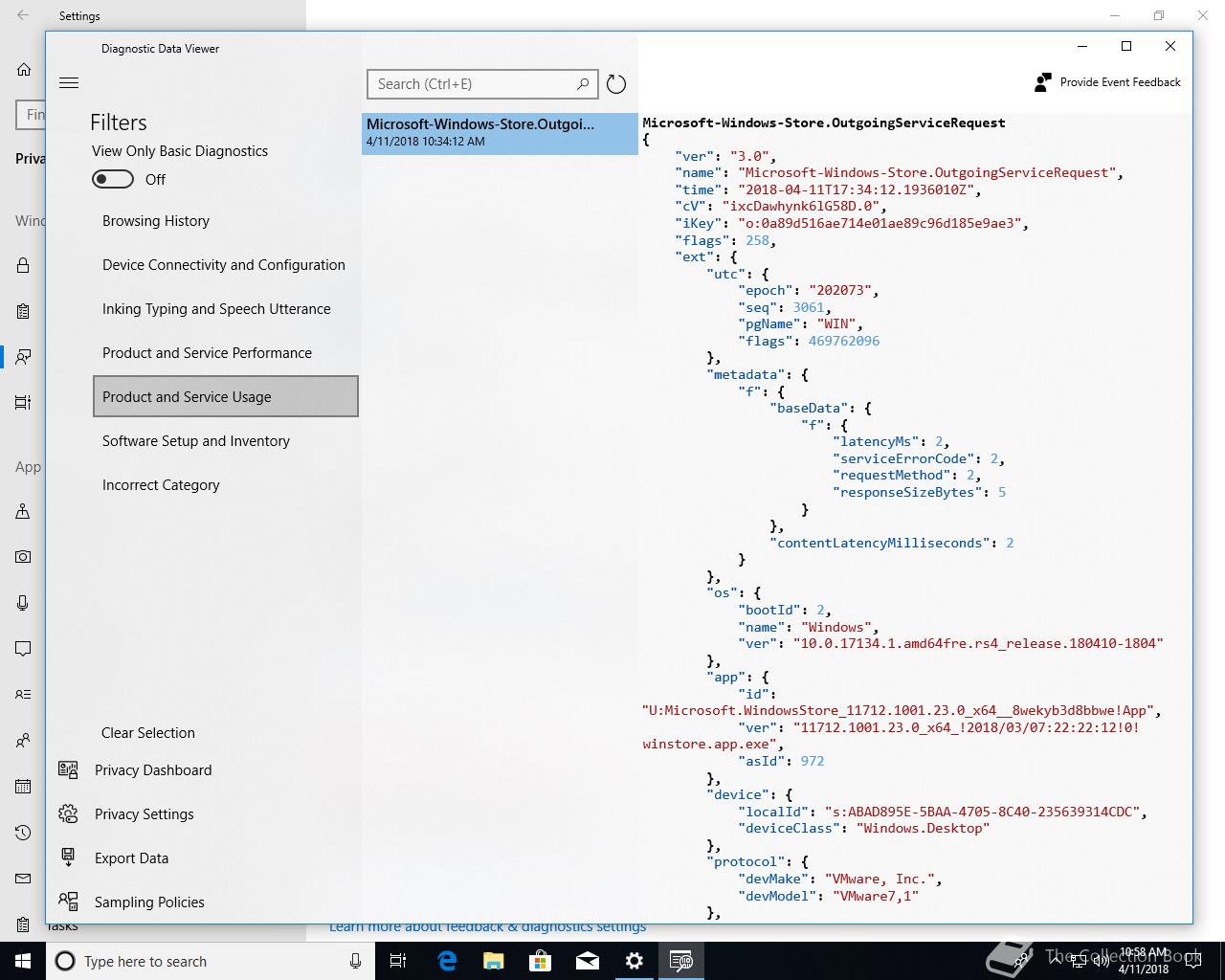
Task: Open Privacy Dashboard link
Action: tap(153, 770)
